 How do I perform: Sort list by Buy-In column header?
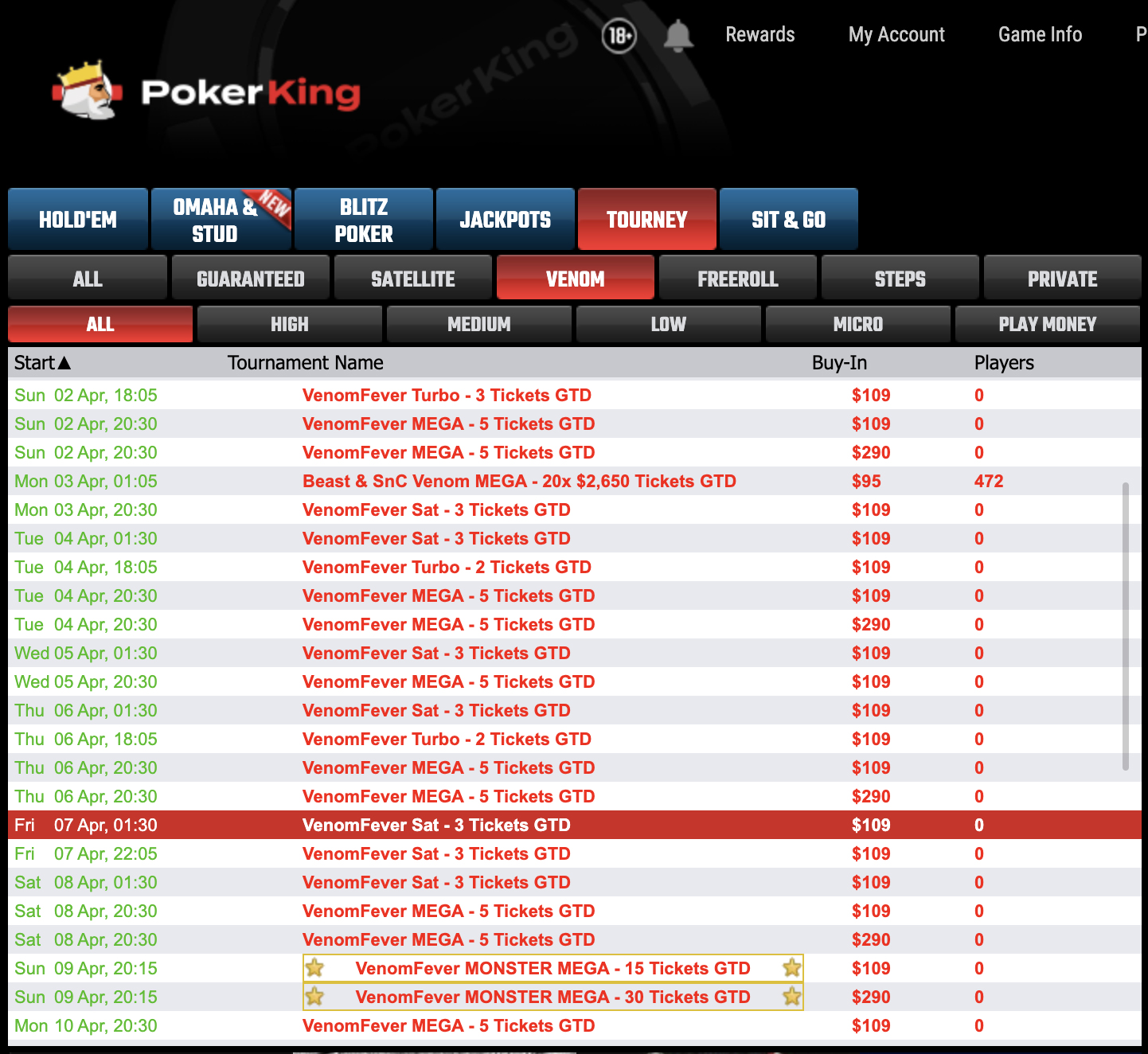(839, 363)
